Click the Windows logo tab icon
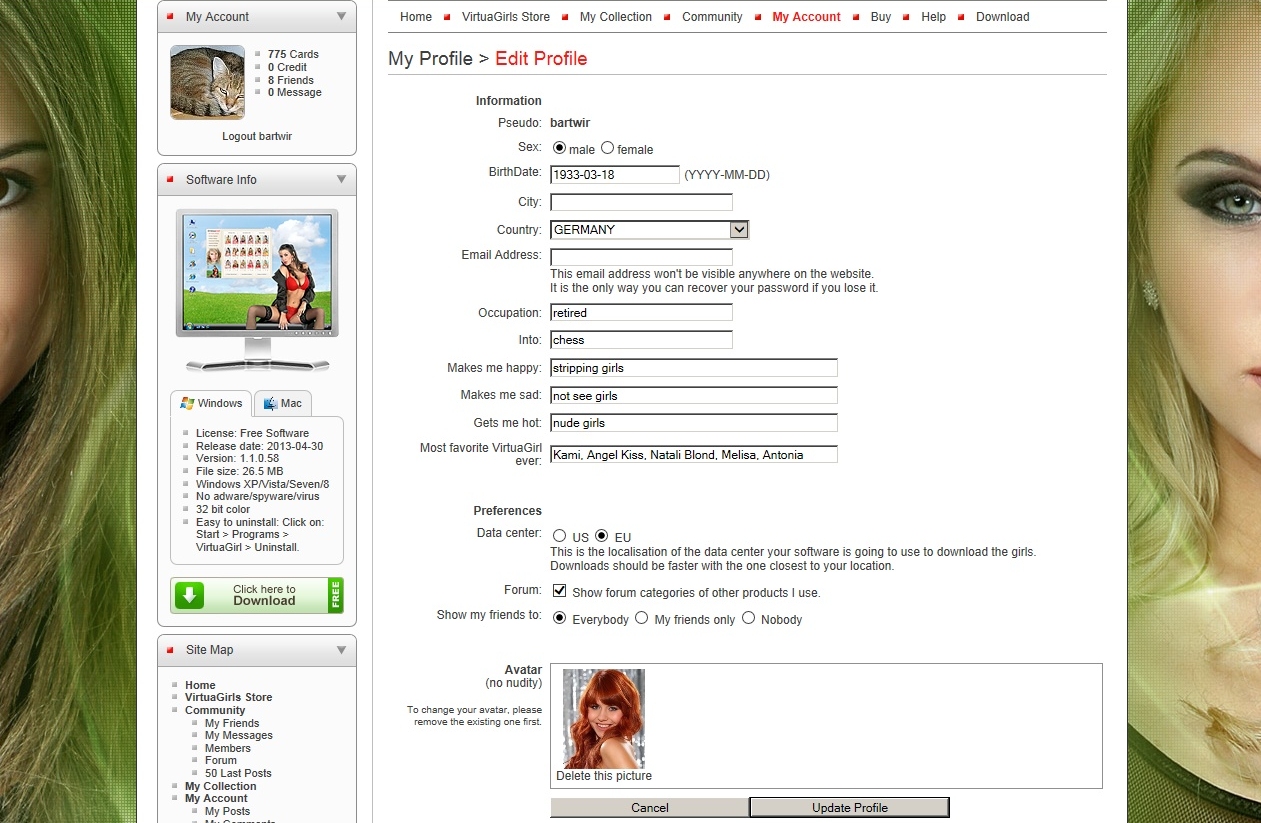1261x823 pixels. (x=187, y=403)
